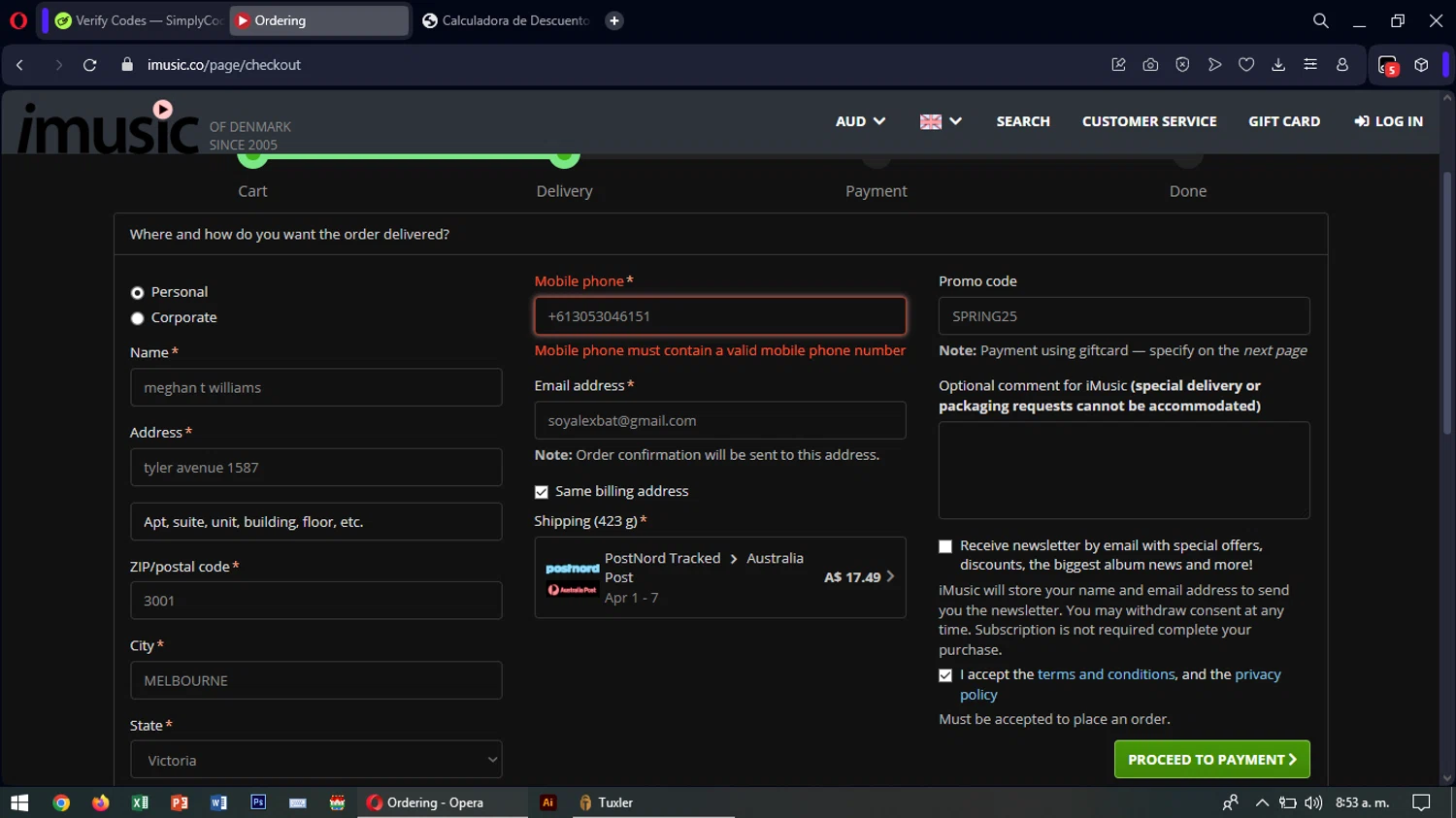
Task: Open the Windows Start menu
Action: pos(19,802)
